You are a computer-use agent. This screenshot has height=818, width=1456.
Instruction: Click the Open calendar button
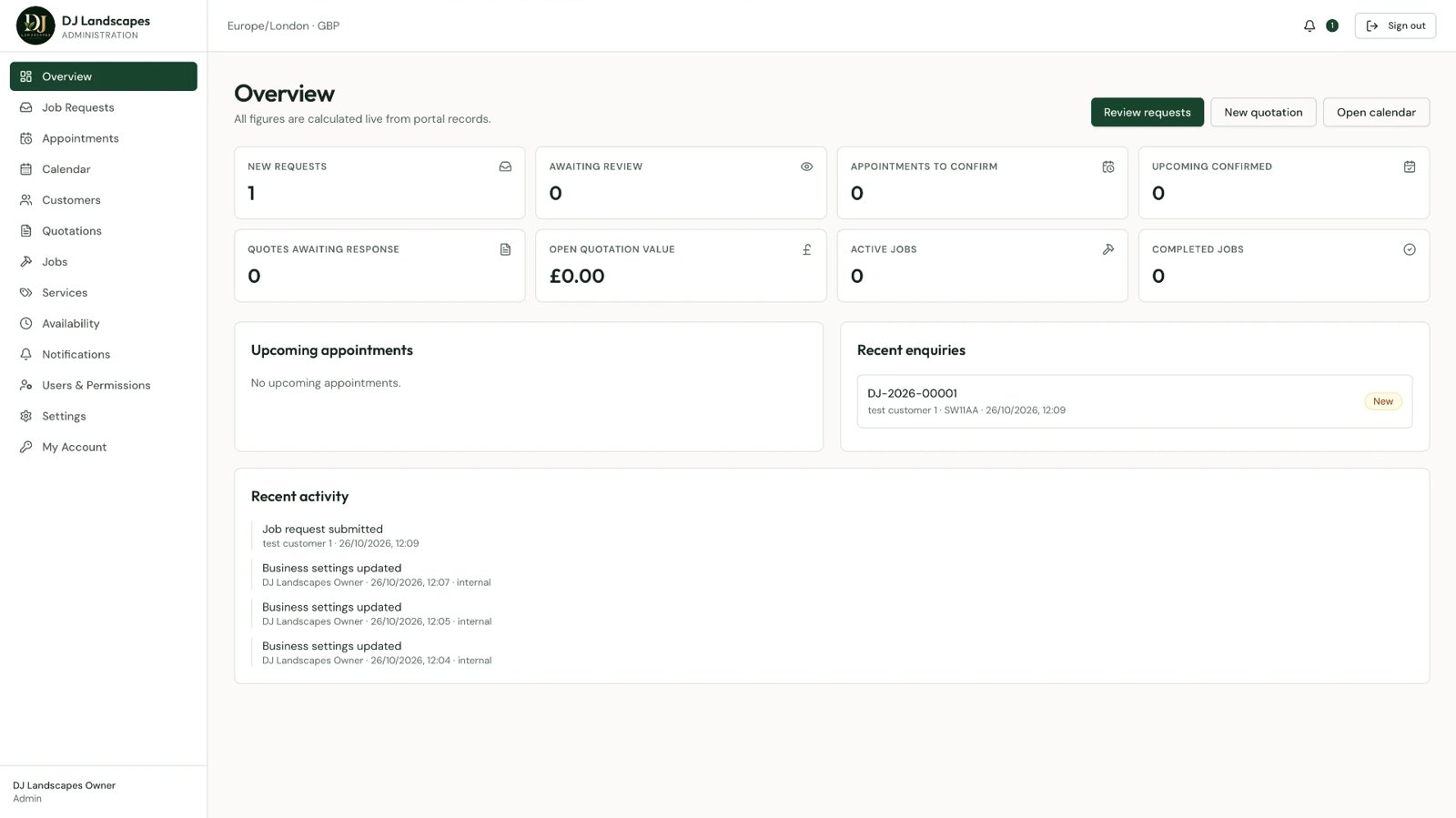point(1376,112)
